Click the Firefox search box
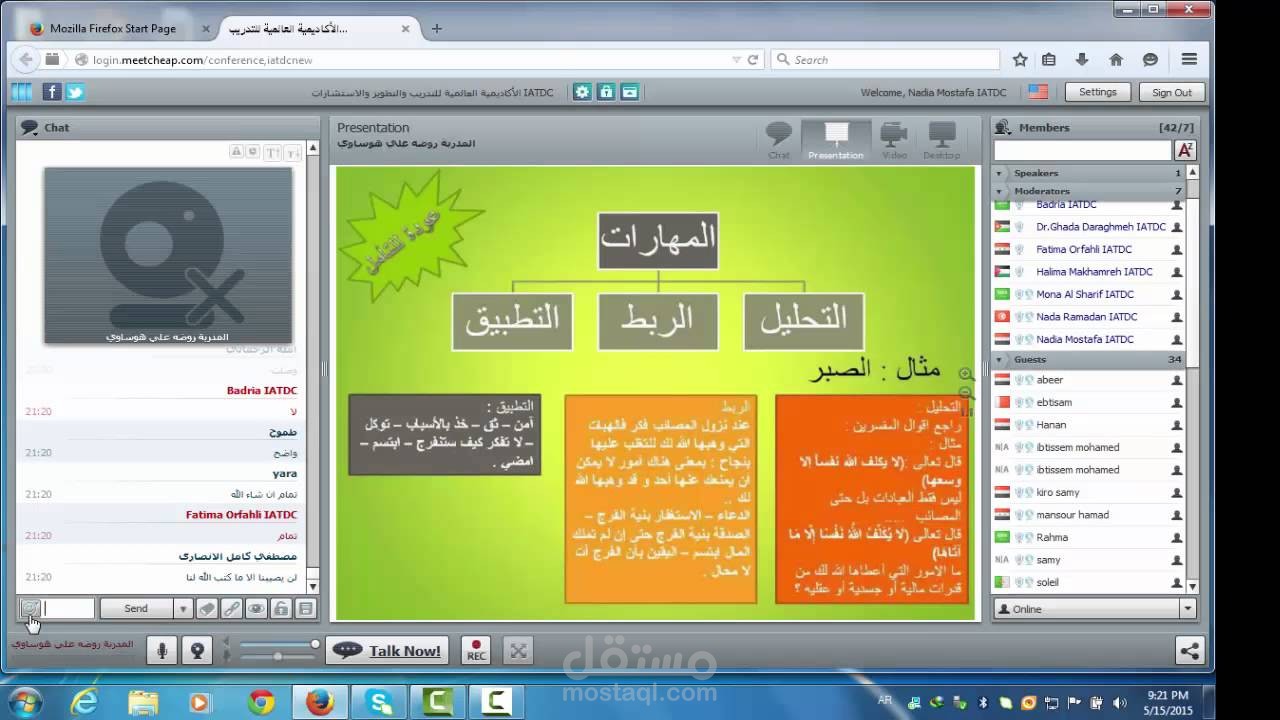 886,60
